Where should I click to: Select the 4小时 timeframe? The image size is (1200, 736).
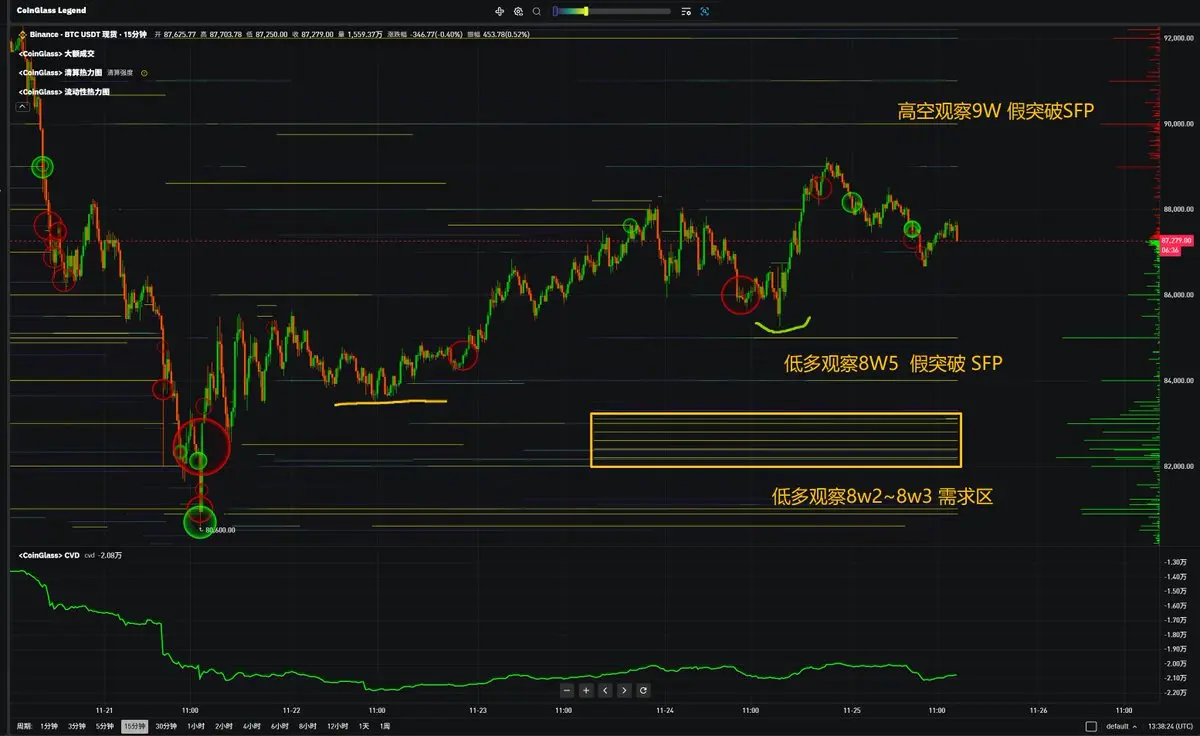point(252,726)
